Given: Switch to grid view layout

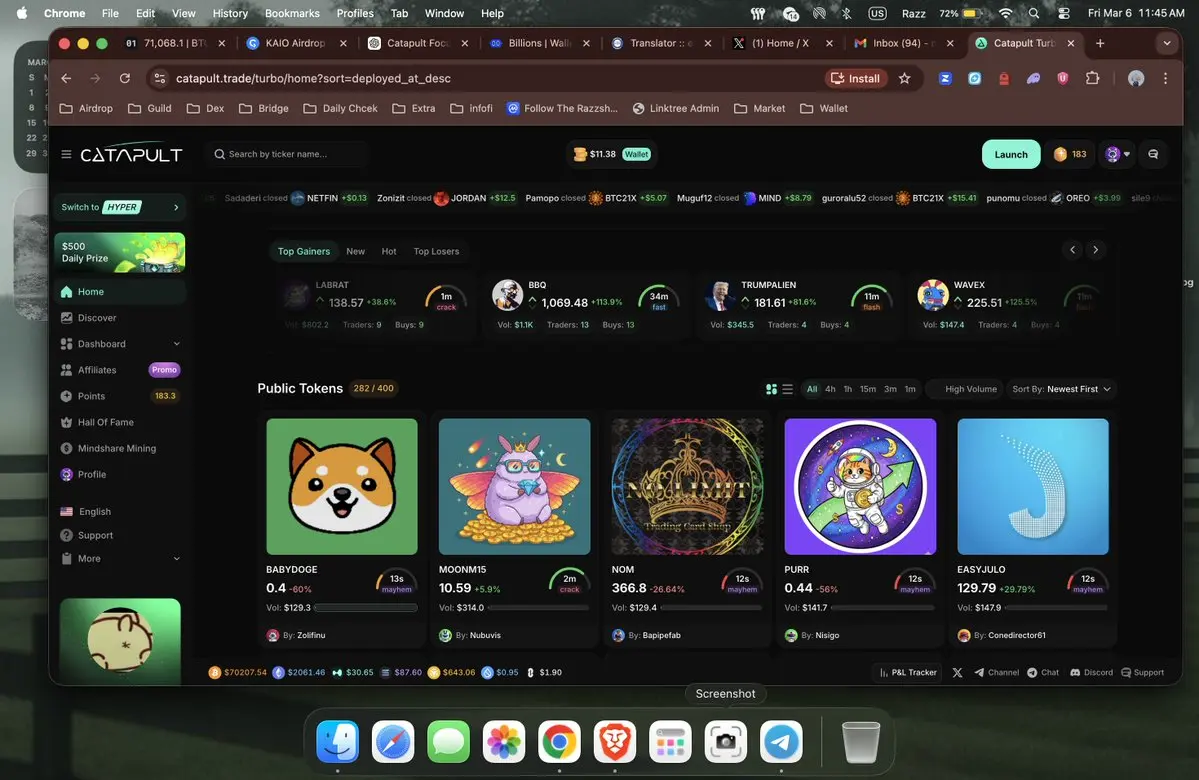Looking at the screenshot, I should click(x=772, y=389).
